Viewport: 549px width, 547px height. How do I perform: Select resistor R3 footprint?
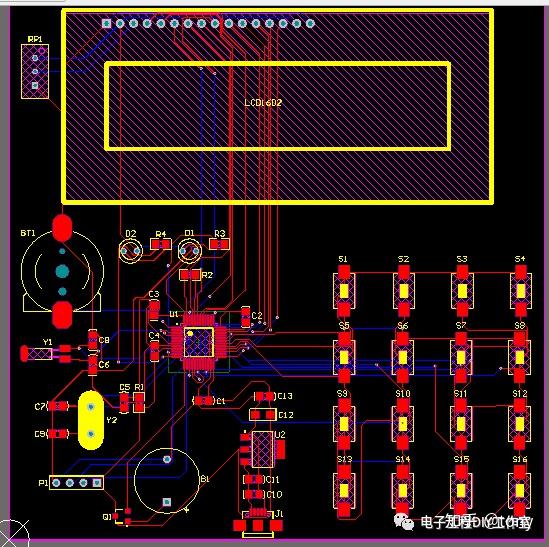click(x=220, y=244)
